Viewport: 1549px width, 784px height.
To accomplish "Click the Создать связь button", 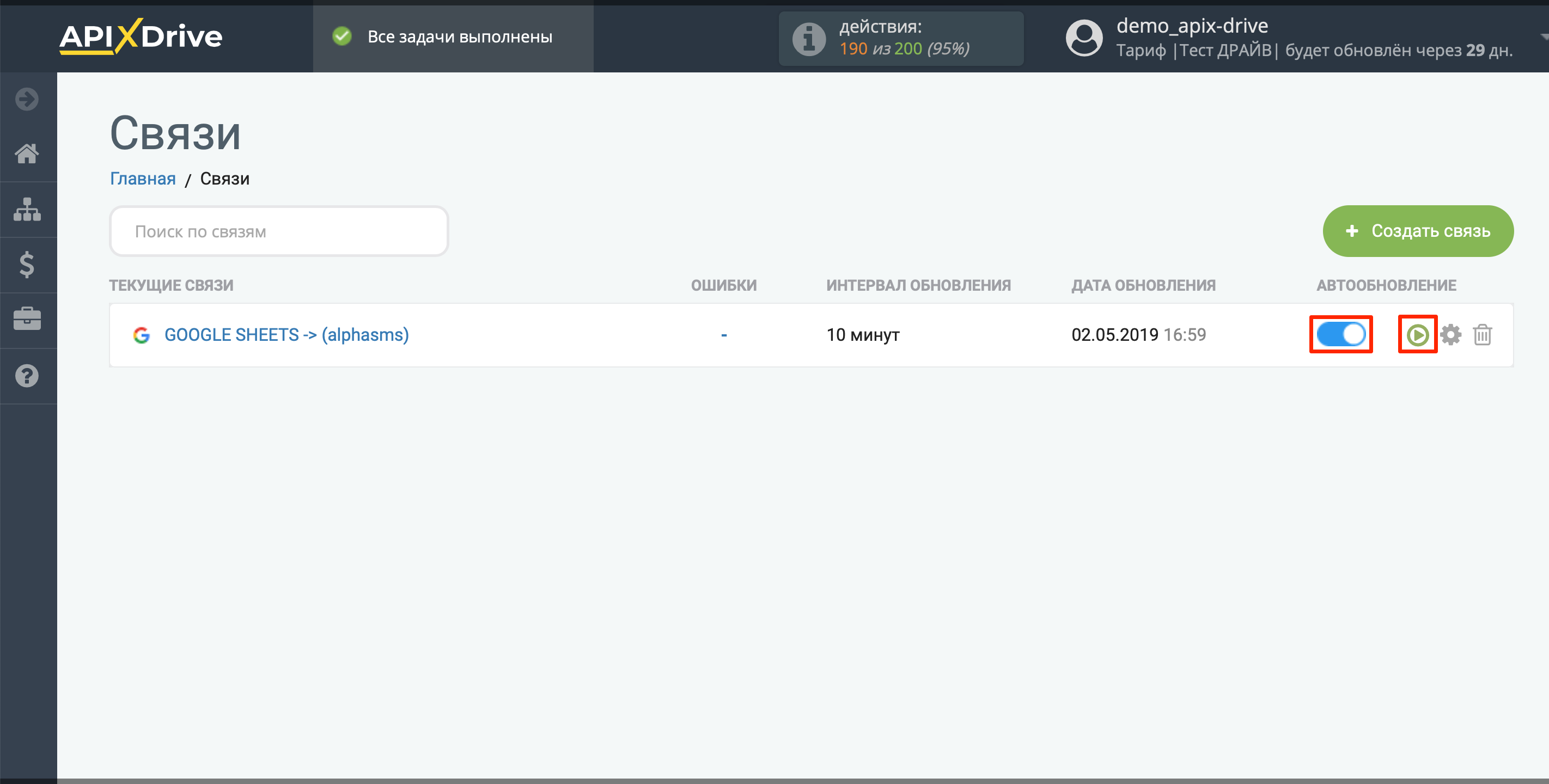I will [x=1418, y=231].
